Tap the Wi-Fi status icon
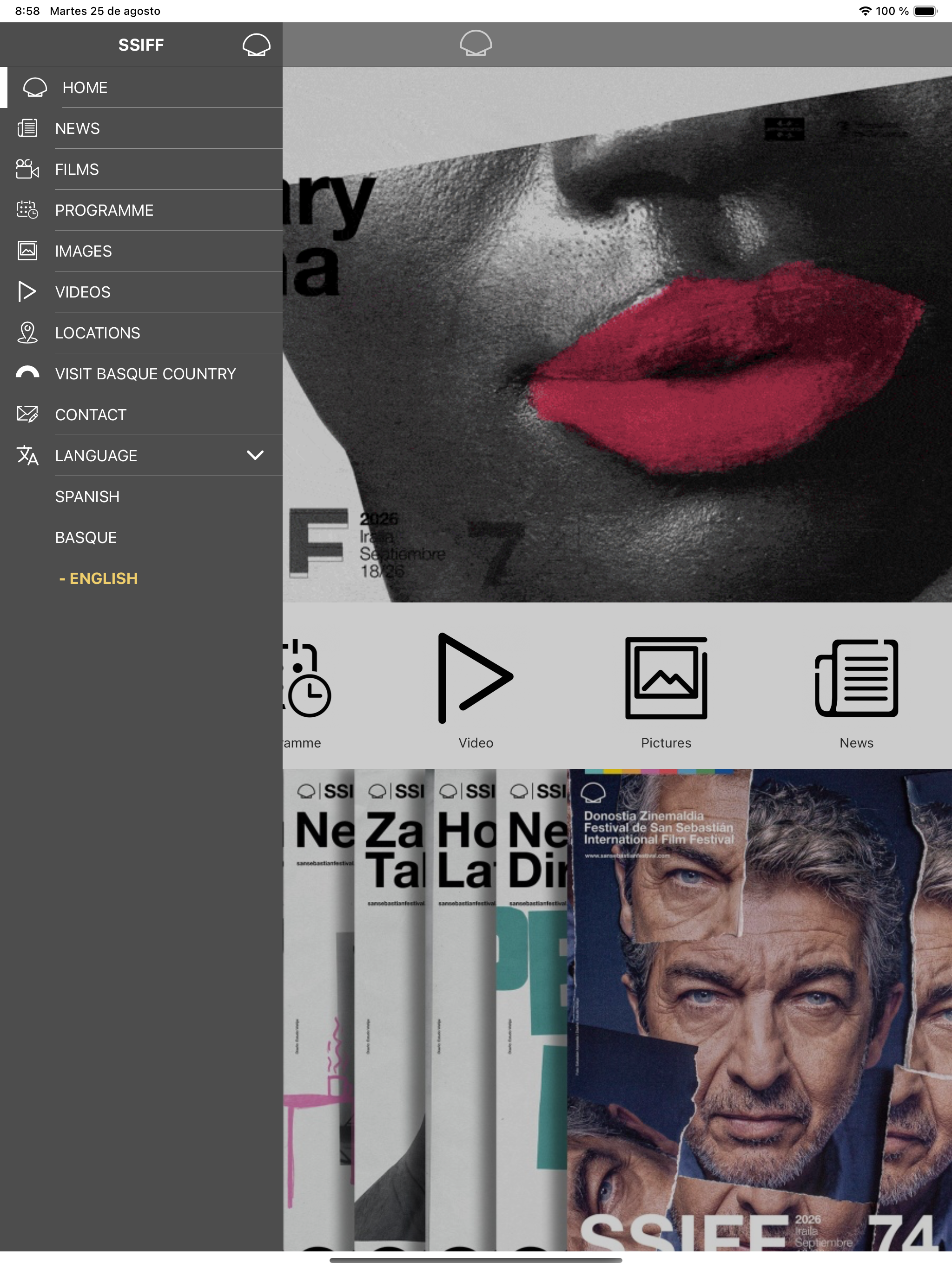 (865, 11)
